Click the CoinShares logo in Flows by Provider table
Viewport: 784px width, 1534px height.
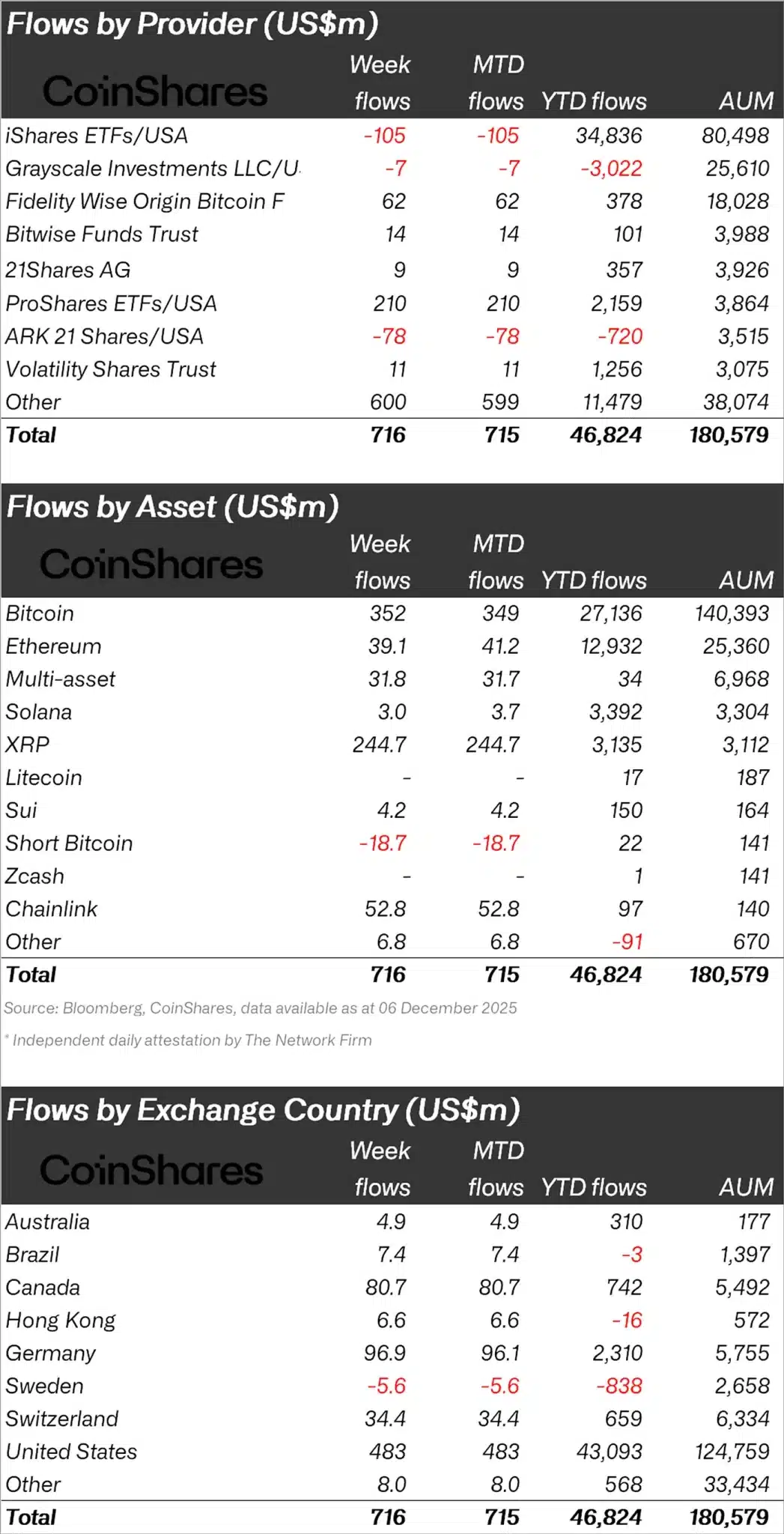pyautogui.click(x=154, y=92)
